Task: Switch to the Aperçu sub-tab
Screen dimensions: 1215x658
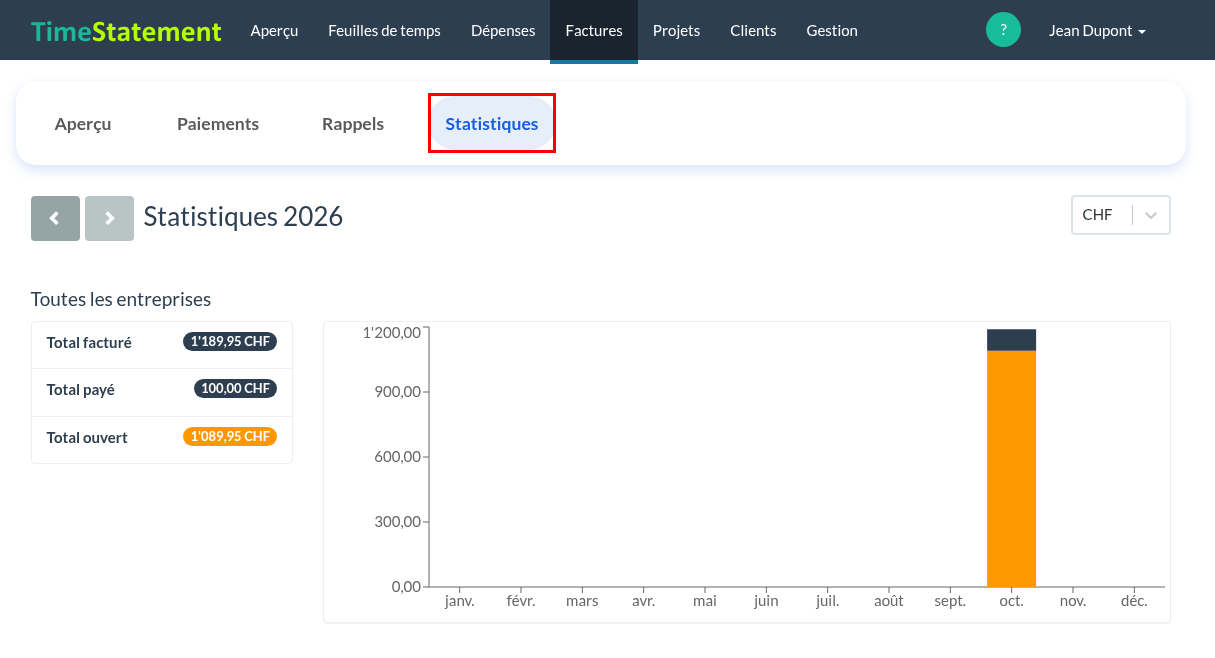Action: point(83,124)
